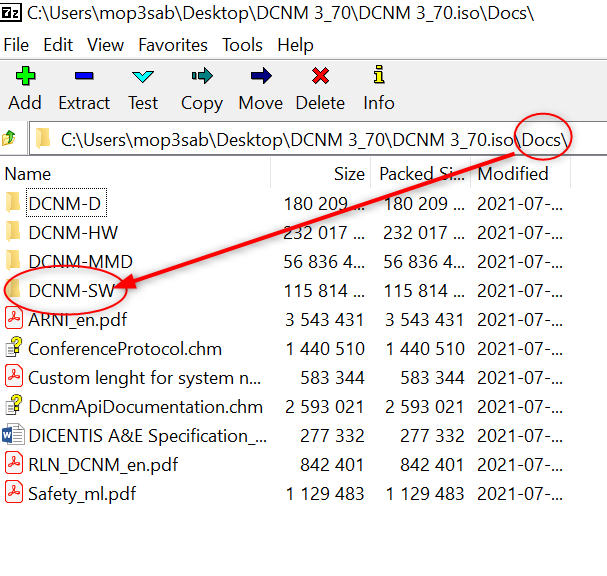This screenshot has width=607, height=576.
Task: Select the DCNM-D folder name
Action: pos(65,204)
